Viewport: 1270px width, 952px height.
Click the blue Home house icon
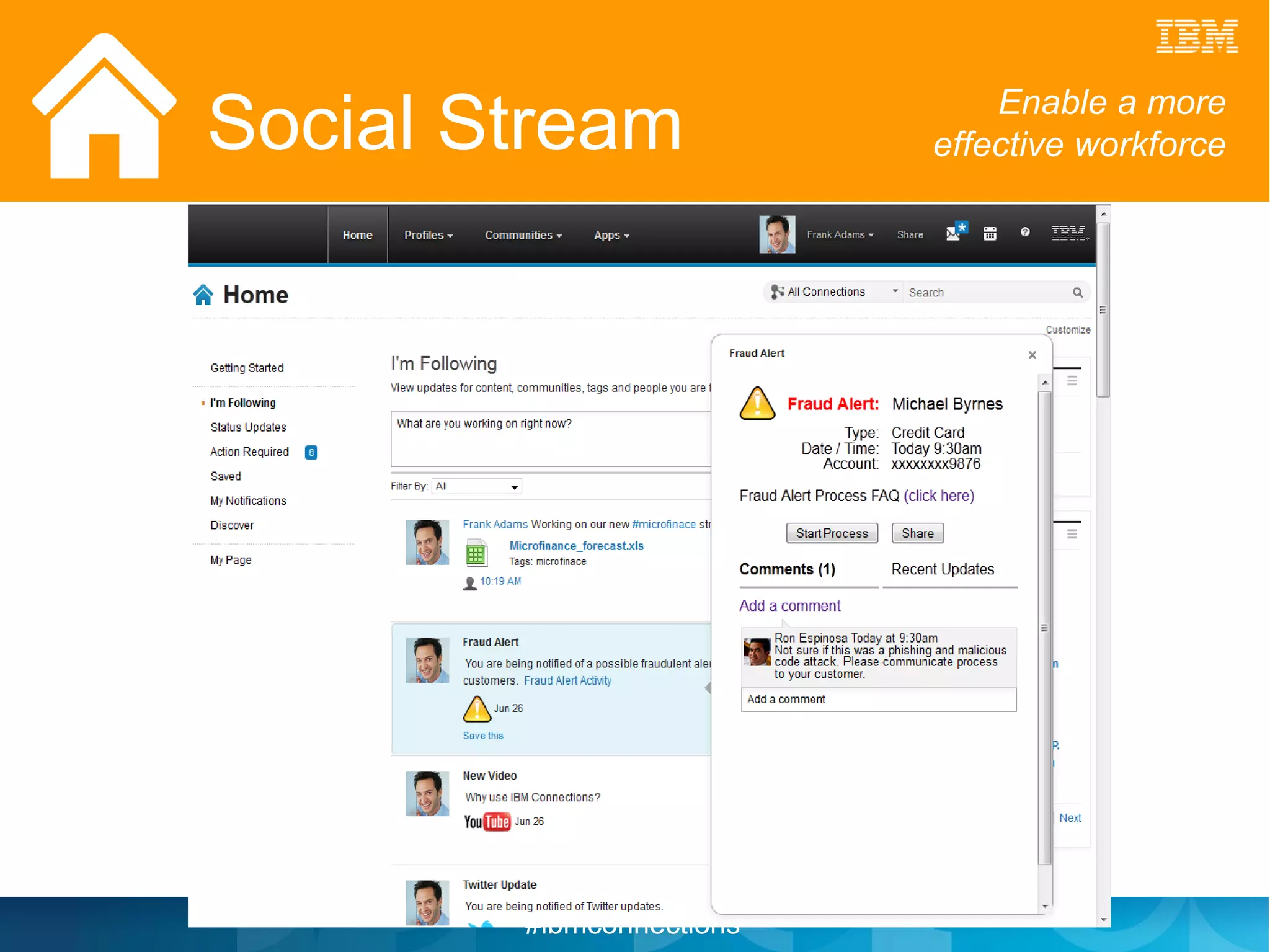click(x=203, y=295)
